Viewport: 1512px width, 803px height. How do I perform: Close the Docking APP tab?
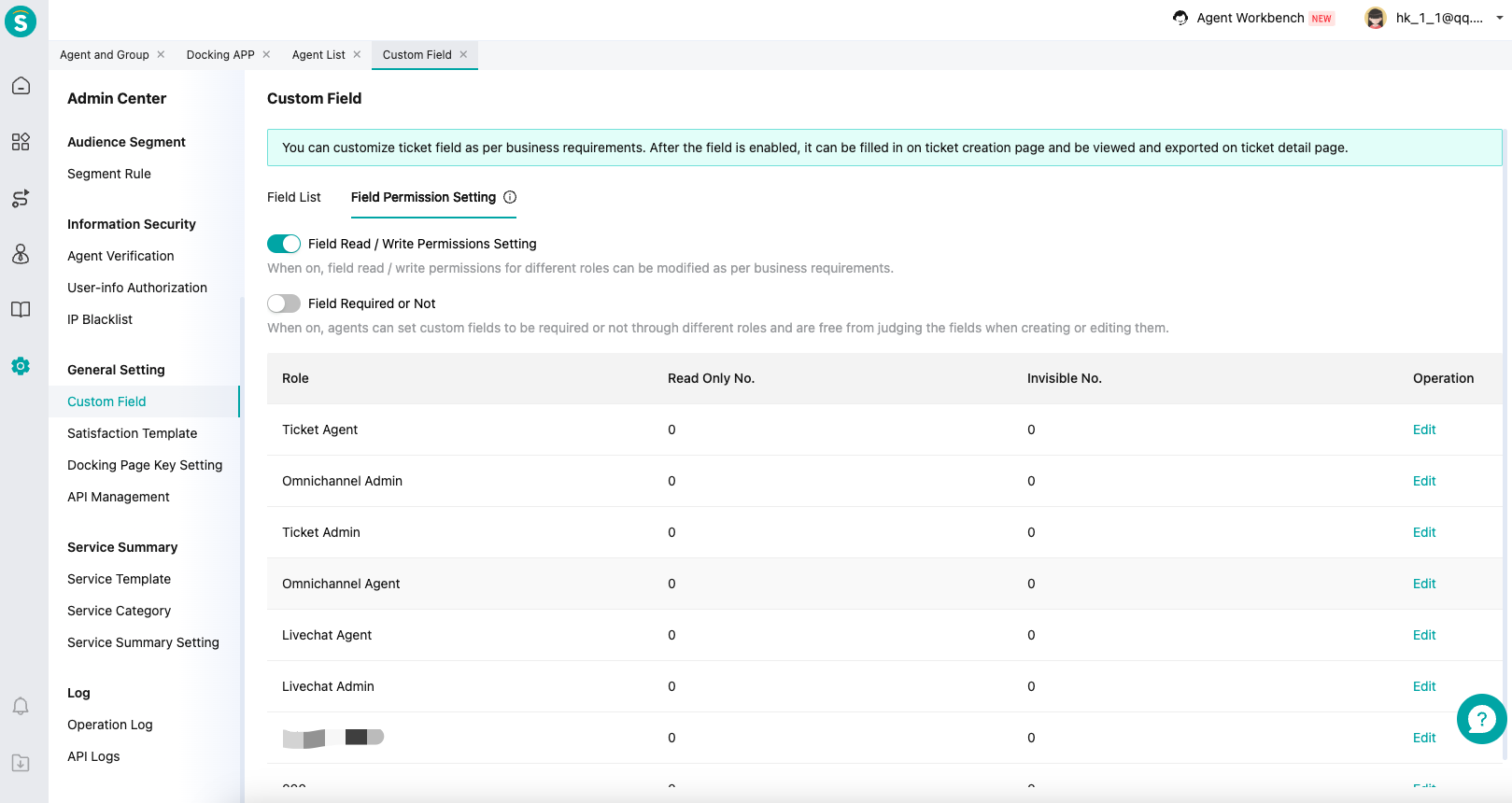coord(266,54)
